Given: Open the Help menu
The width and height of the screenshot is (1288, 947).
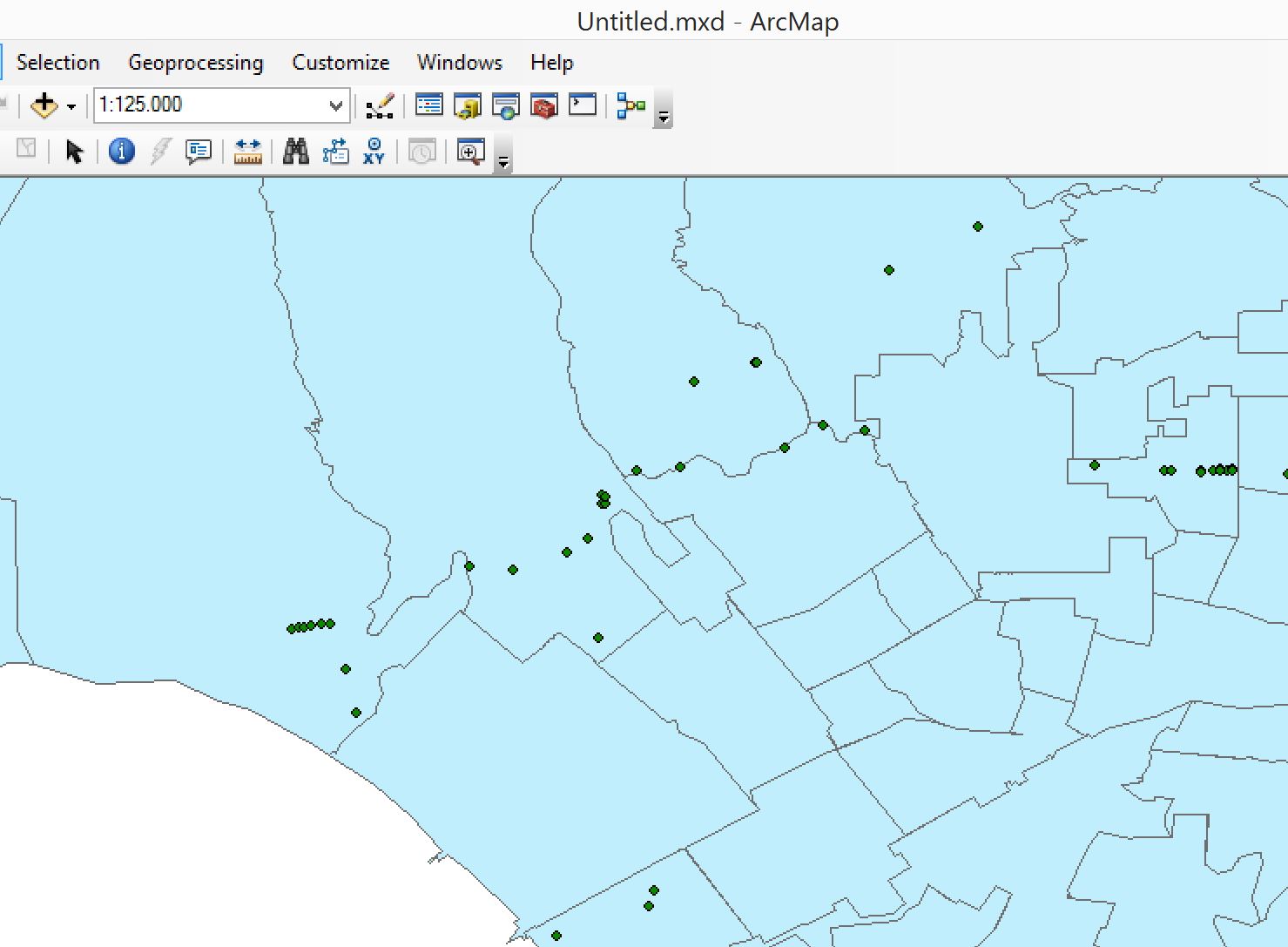Looking at the screenshot, I should click(x=552, y=63).
